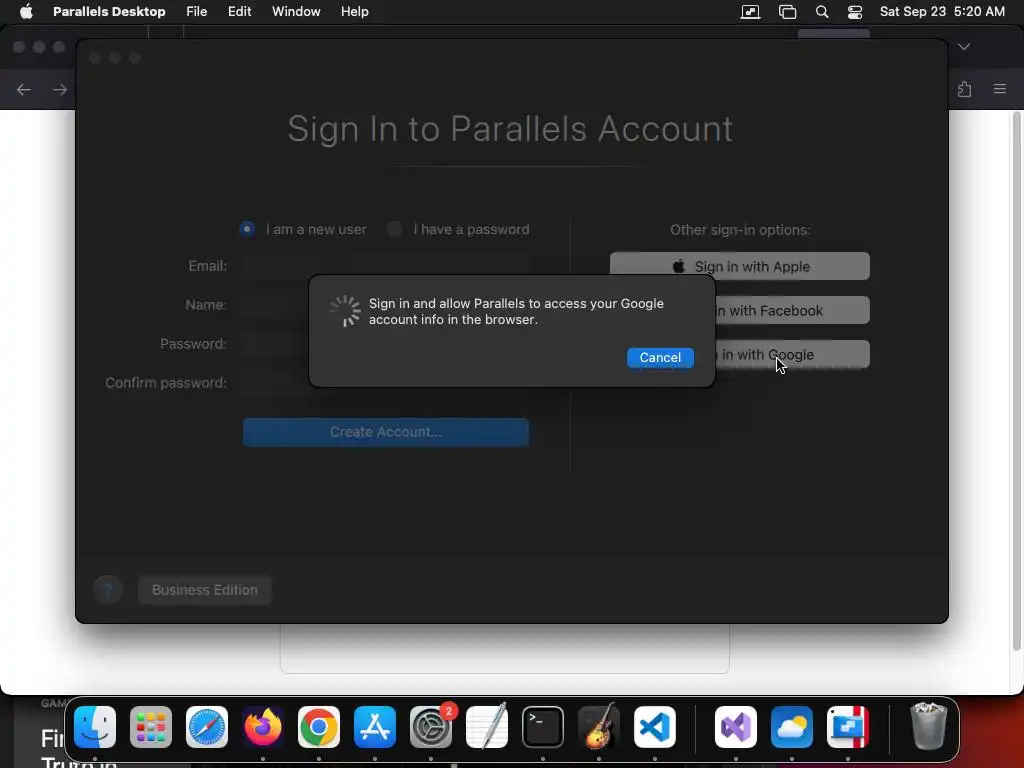Open Finder from the Dock
1024x768 pixels.
[x=95, y=727]
